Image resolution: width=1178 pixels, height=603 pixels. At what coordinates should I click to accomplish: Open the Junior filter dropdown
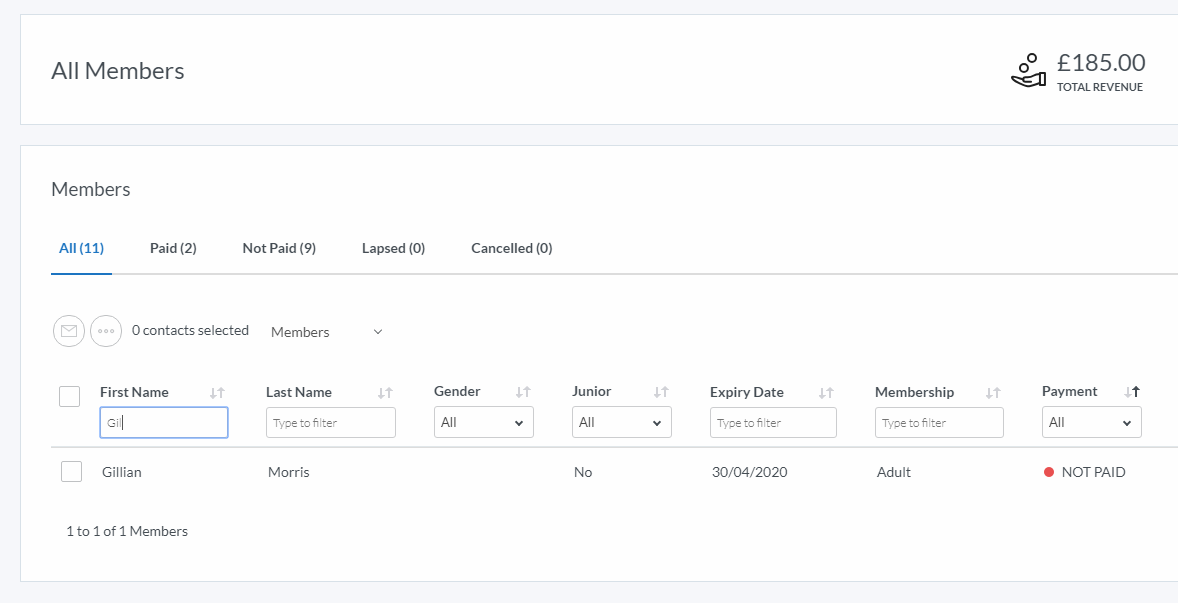[621, 423]
